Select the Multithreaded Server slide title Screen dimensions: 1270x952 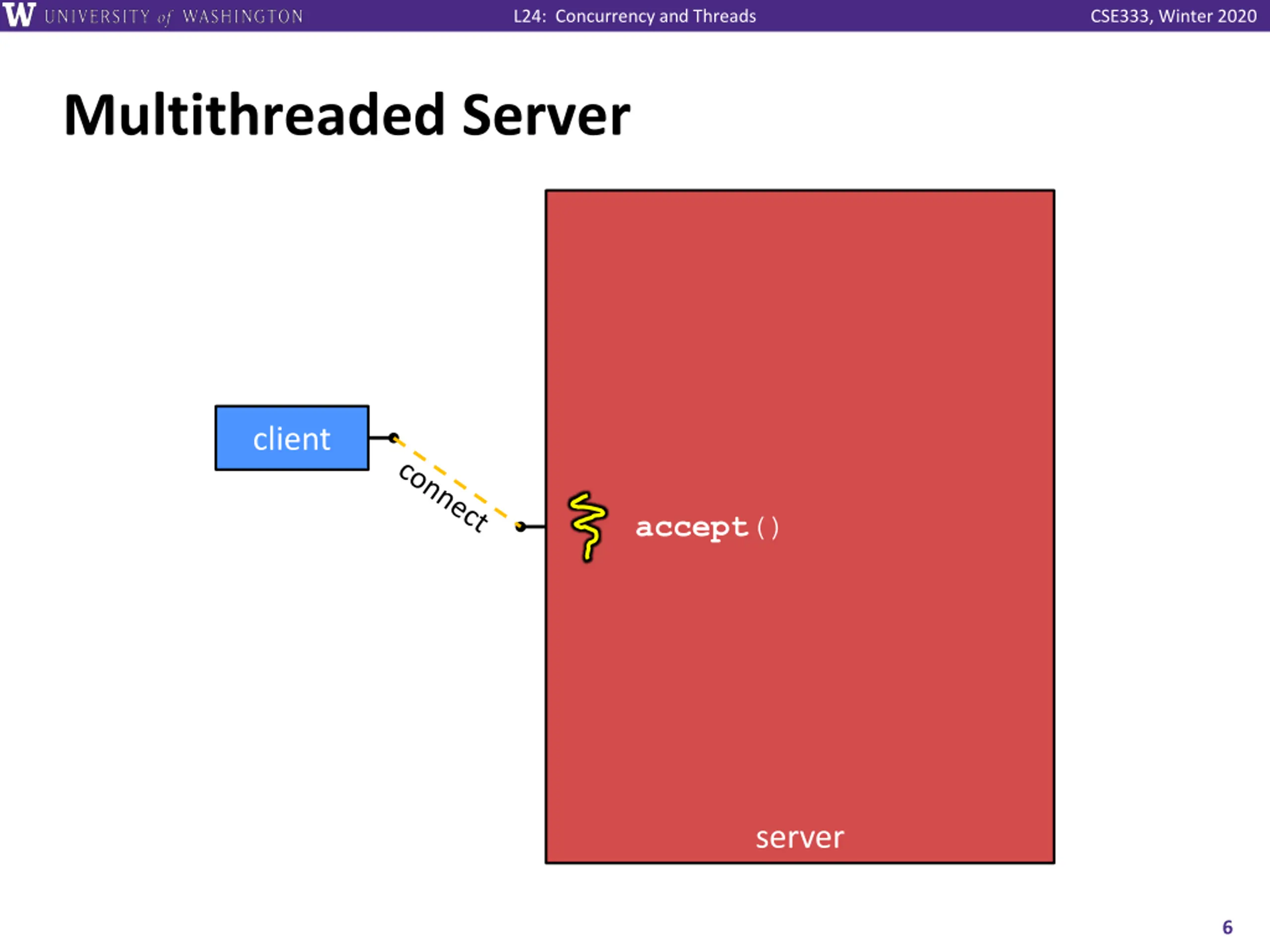tap(347, 116)
